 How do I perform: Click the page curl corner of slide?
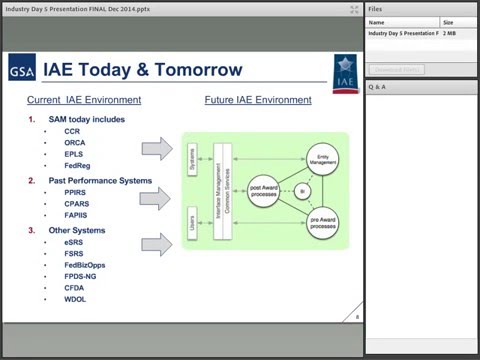[x=354, y=313]
